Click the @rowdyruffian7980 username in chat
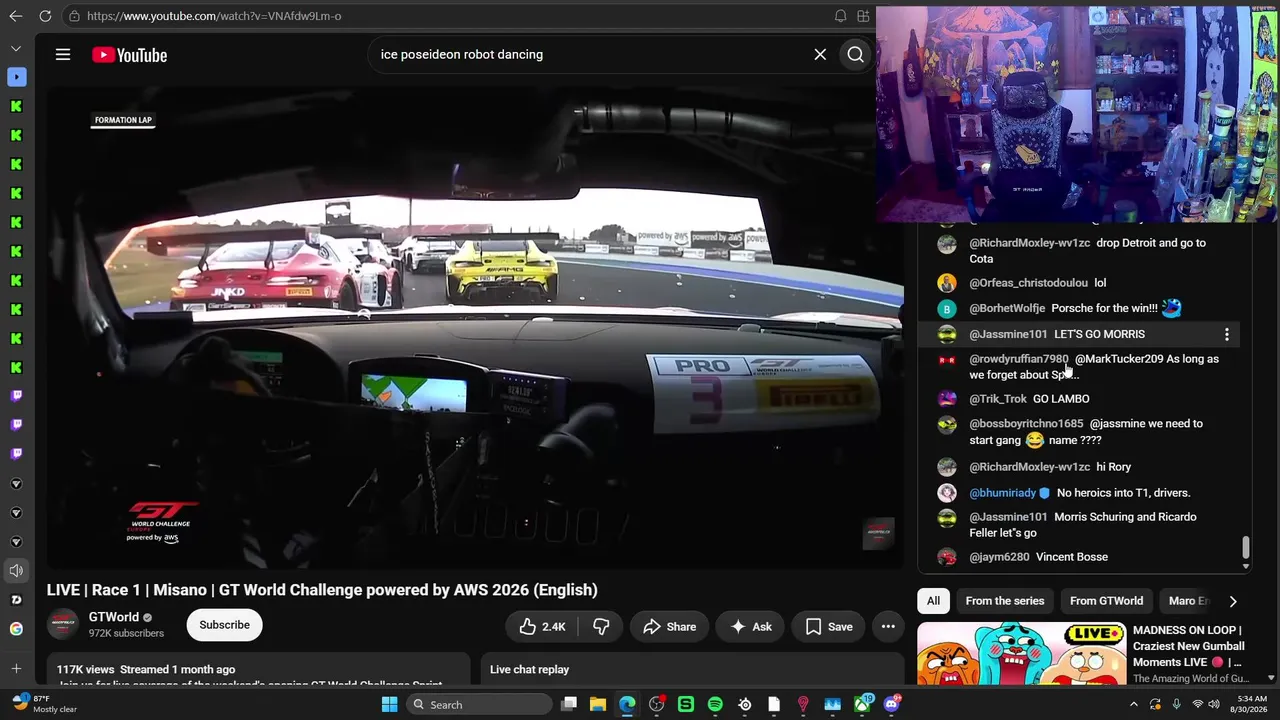 coord(1019,359)
